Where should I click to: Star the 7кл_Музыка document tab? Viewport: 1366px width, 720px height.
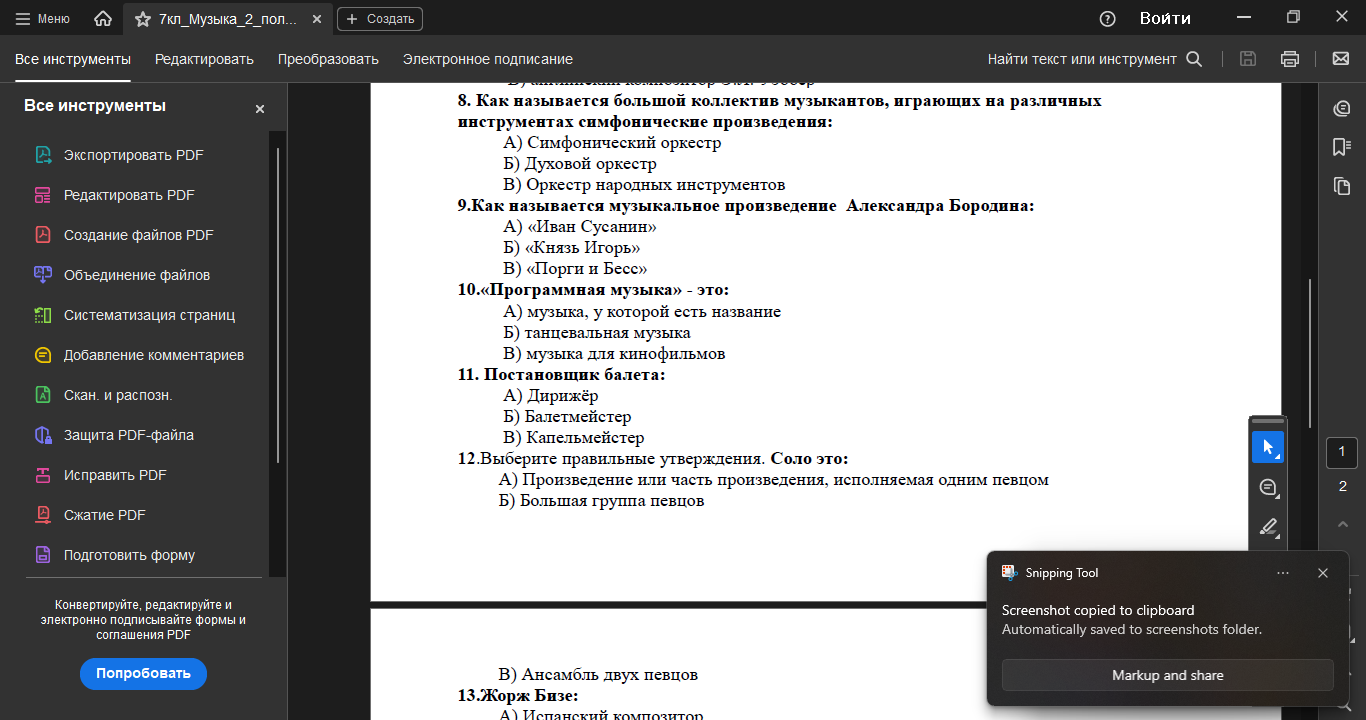tap(142, 19)
